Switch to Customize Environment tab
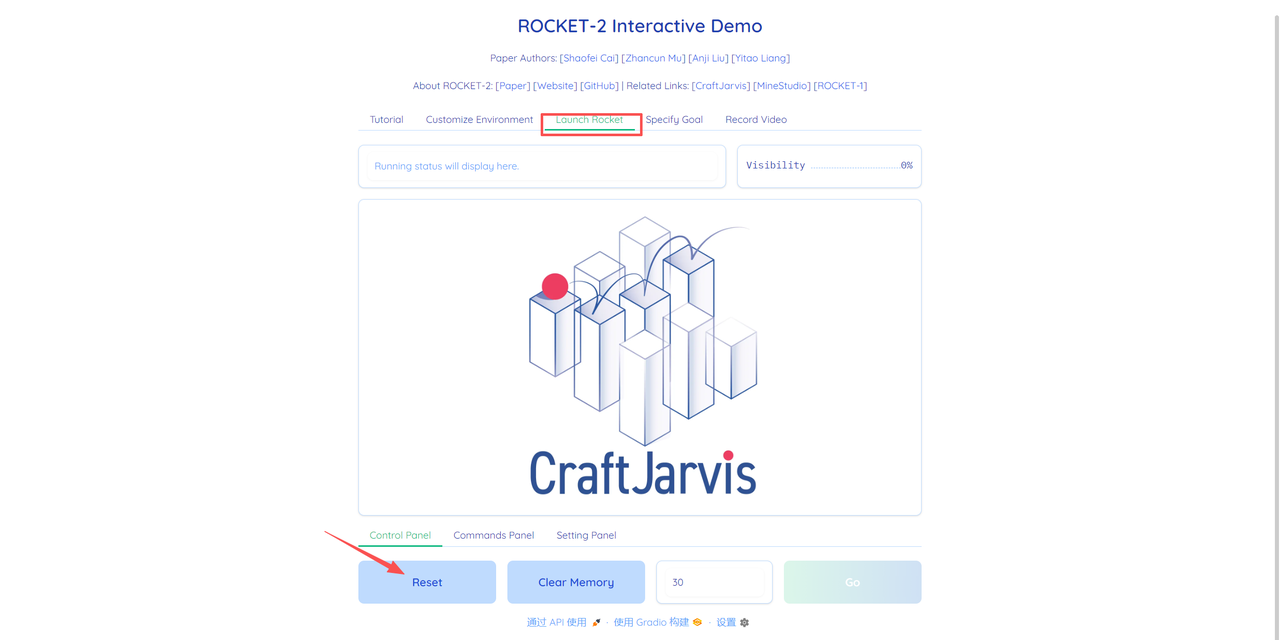Viewport: 1280px width, 640px height. coord(479,119)
